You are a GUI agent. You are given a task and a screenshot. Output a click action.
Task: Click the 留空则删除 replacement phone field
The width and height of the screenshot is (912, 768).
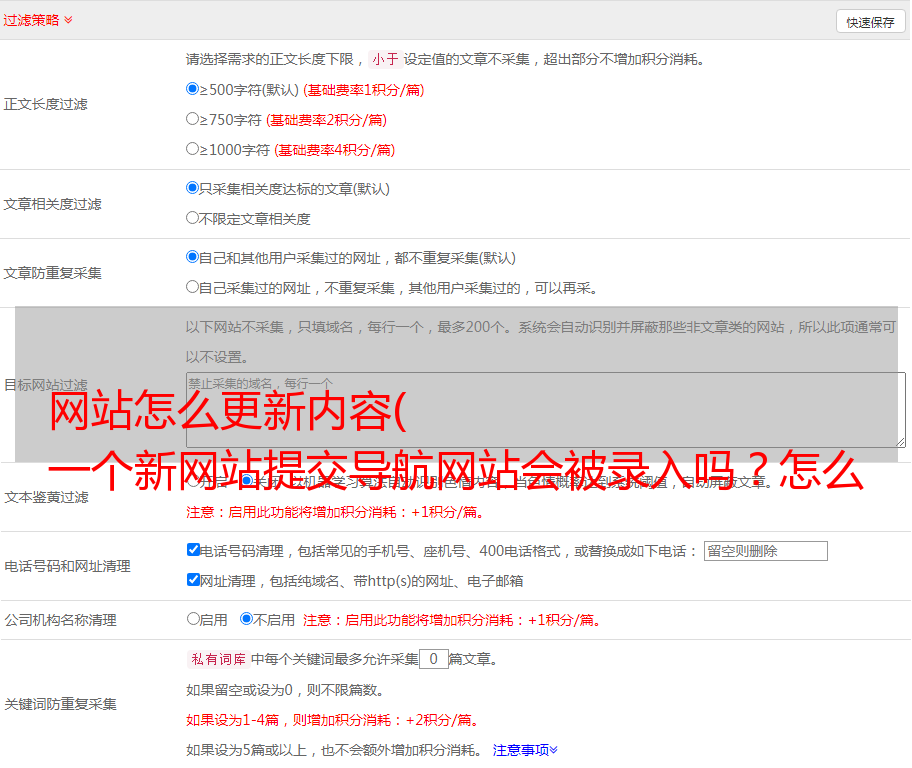[x=765, y=551]
